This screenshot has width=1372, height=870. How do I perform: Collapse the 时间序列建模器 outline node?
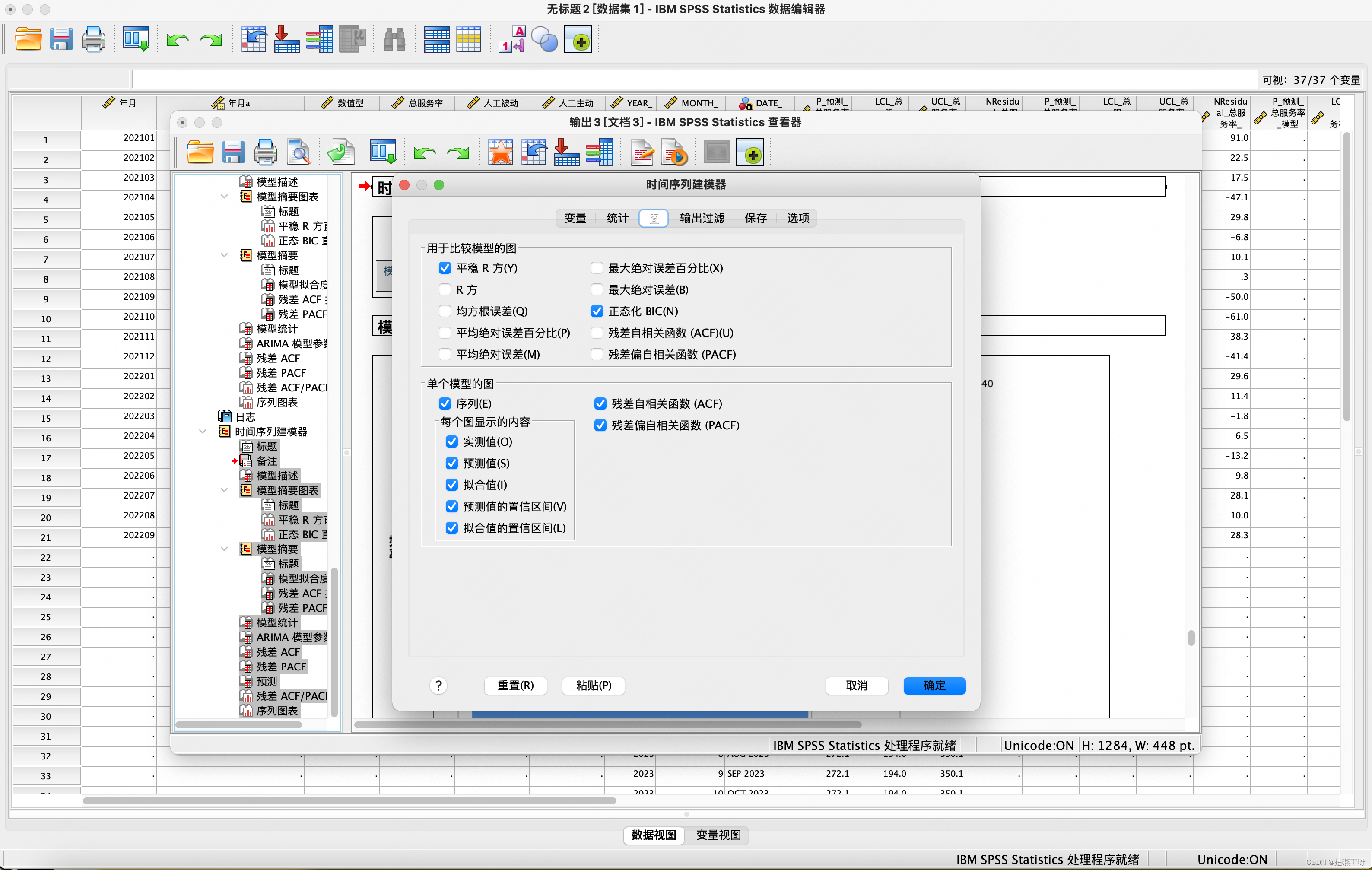(203, 432)
